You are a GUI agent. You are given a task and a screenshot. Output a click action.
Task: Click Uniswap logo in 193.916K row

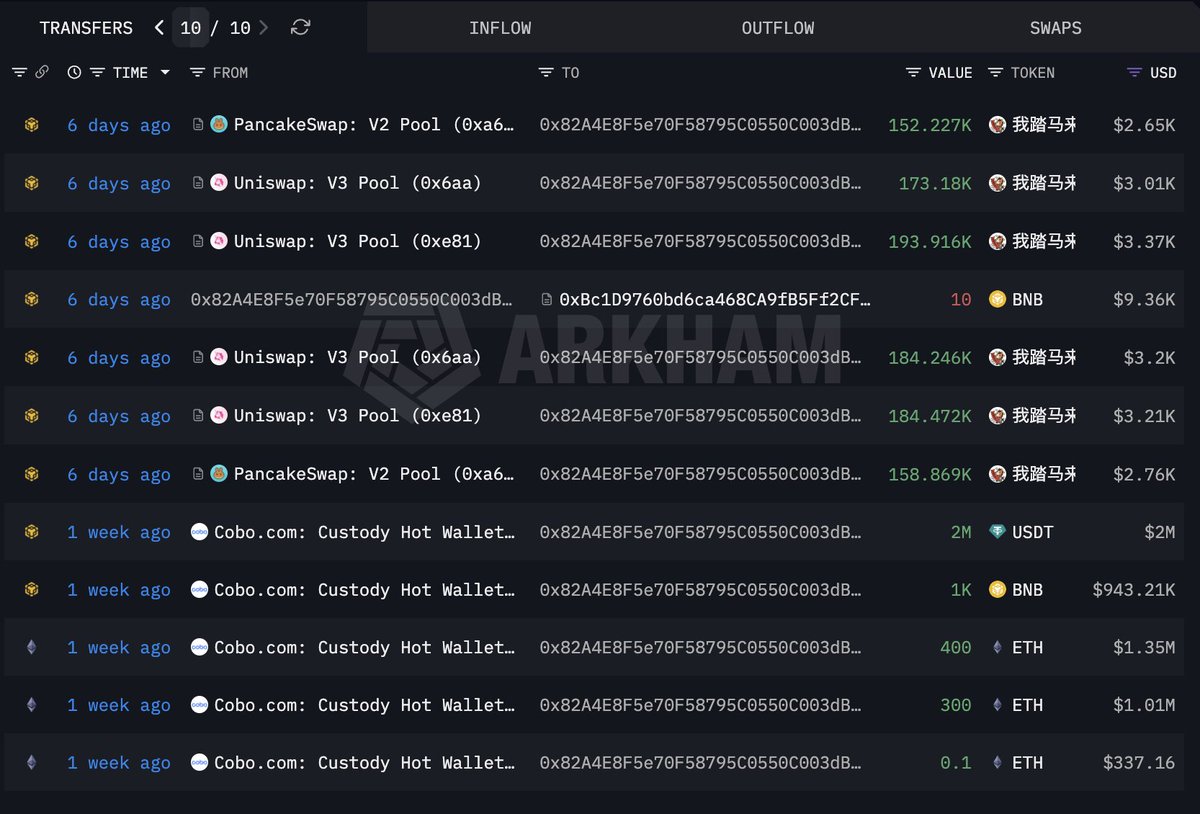[x=219, y=241]
